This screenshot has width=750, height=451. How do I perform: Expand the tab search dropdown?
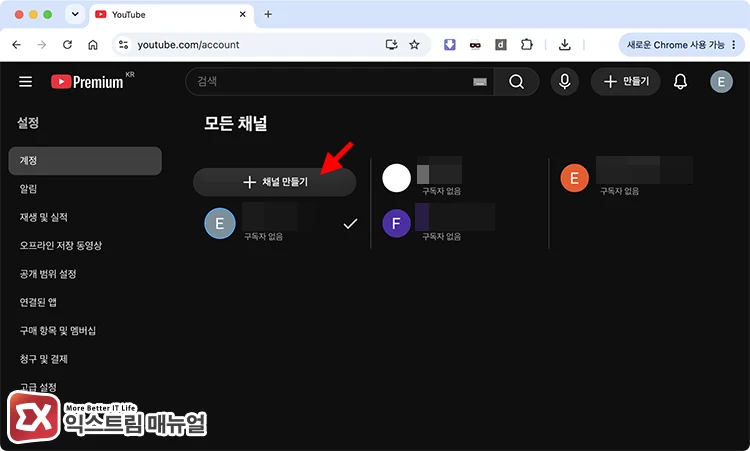75,14
